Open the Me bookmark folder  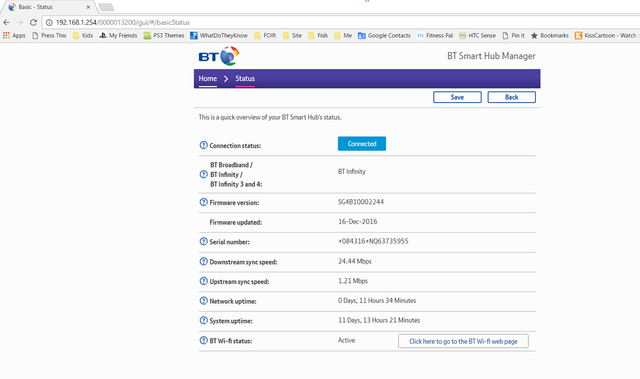pos(343,35)
